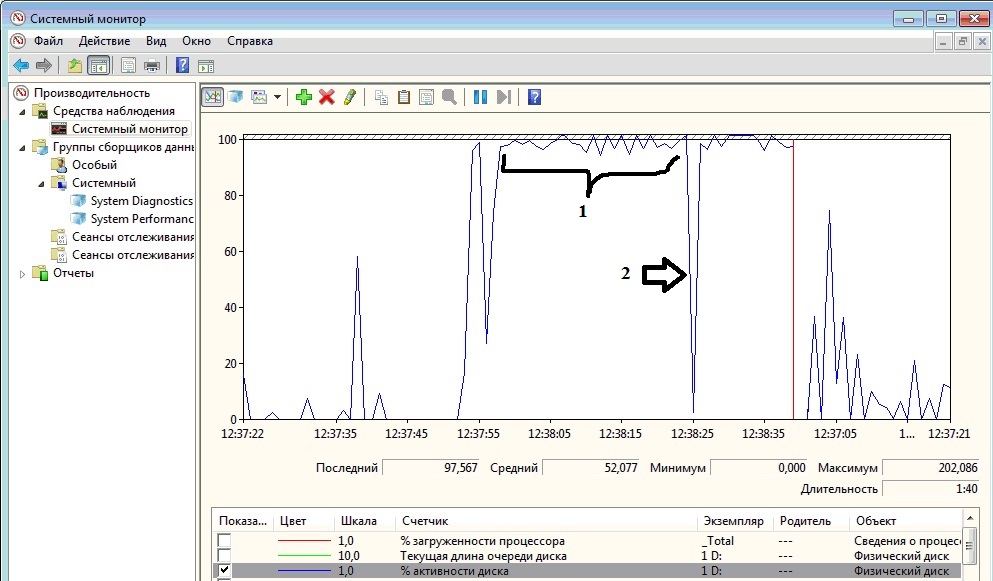Open help icon in monitor toolbar
Image resolution: width=993 pixels, height=581 pixels.
(x=534, y=97)
